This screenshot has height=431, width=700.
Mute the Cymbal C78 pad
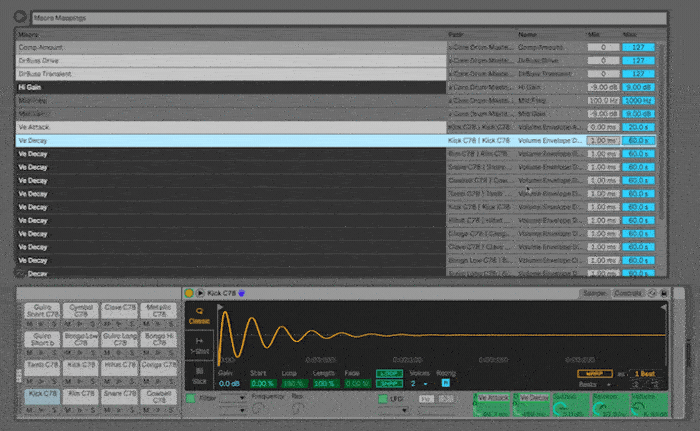[x=68, y=323]
